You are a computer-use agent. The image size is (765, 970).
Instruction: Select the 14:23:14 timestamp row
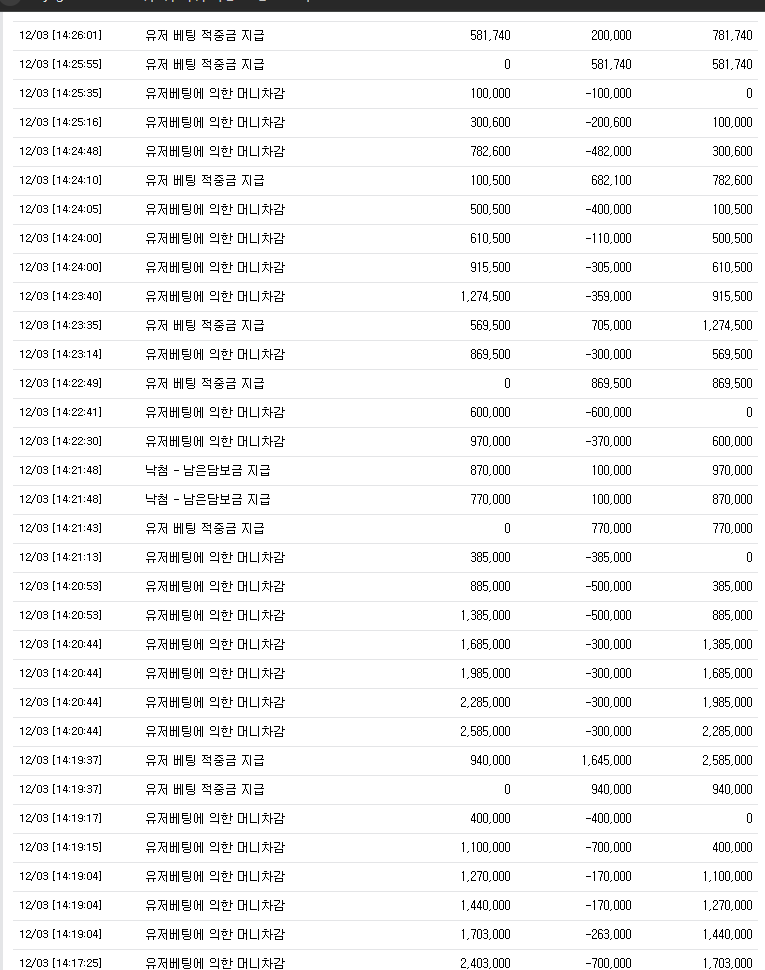pyautogui.click(x=60, y=354)
